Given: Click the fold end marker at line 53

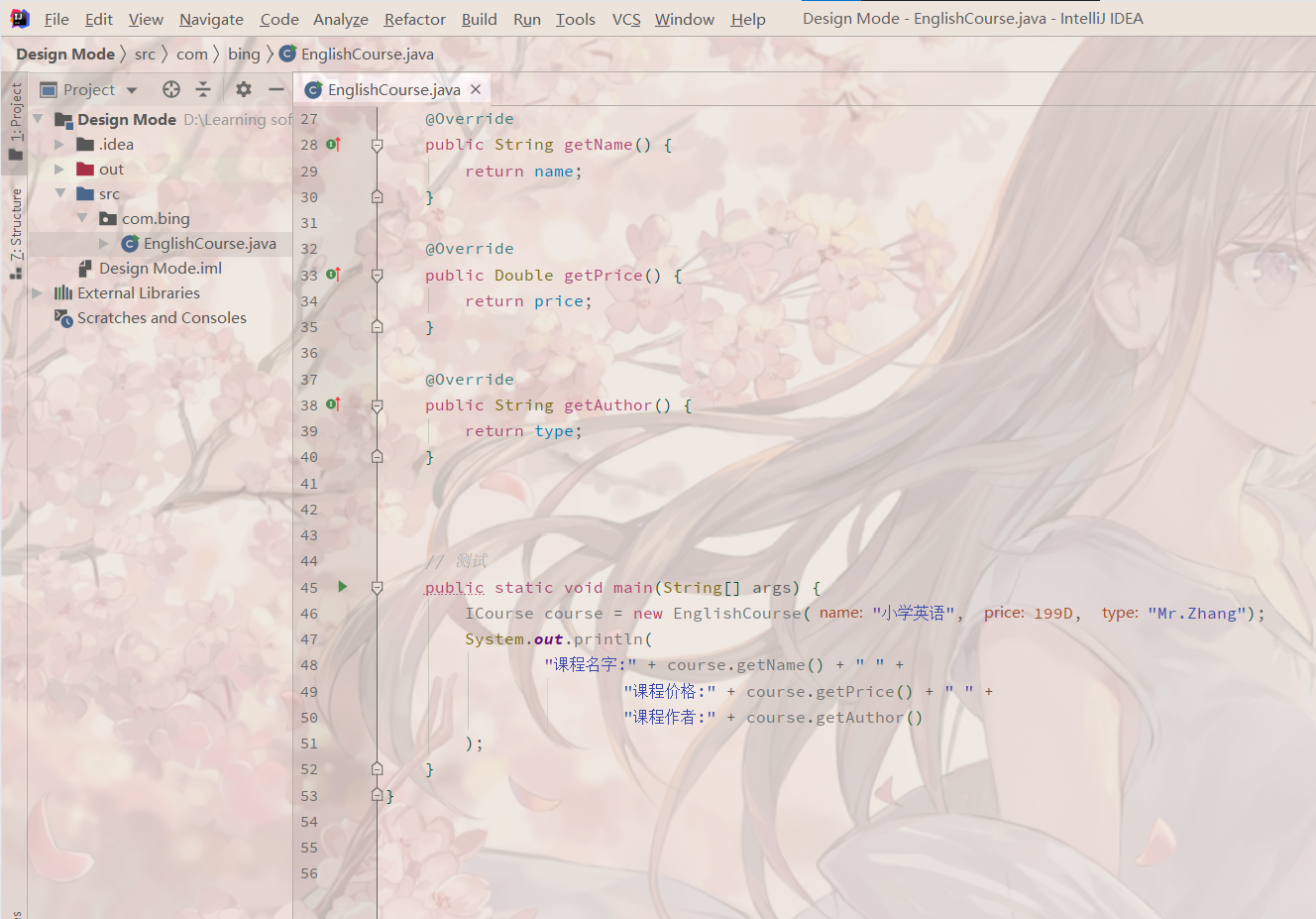Looking at the screenshot, I should pyautogui.click(x=377, y=795).
